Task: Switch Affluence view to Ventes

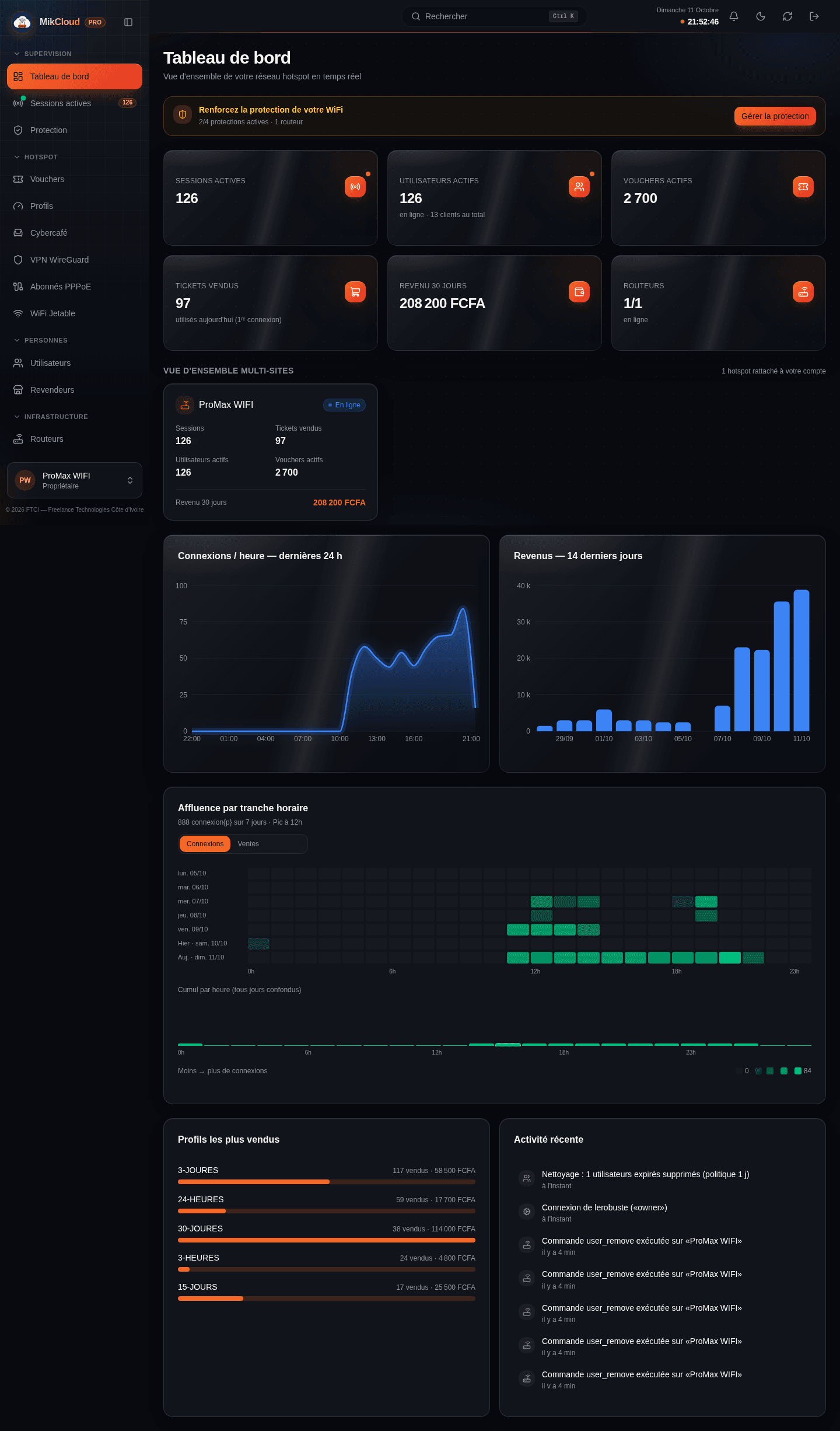Action: coord(248,844)
